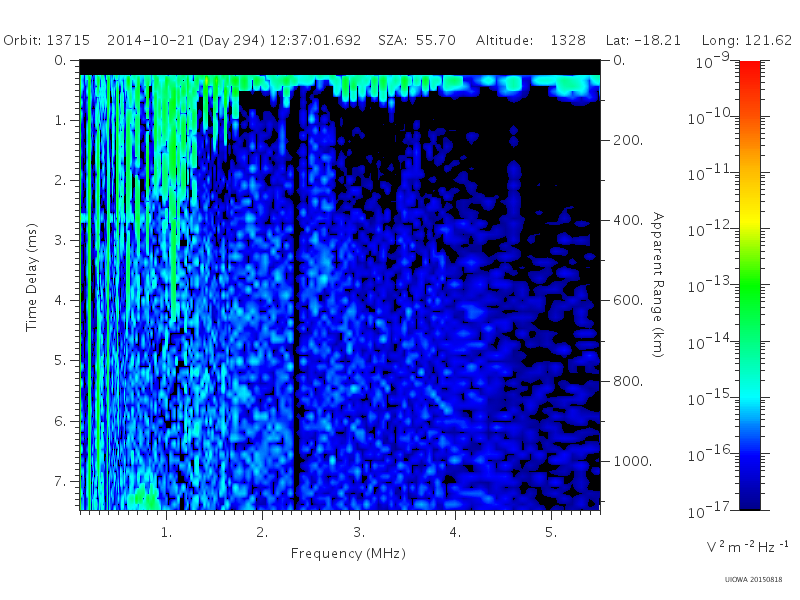Click the 'Apparent Range (km)' axis label
Screen dimensions: 800x600
tap(658, 285)
